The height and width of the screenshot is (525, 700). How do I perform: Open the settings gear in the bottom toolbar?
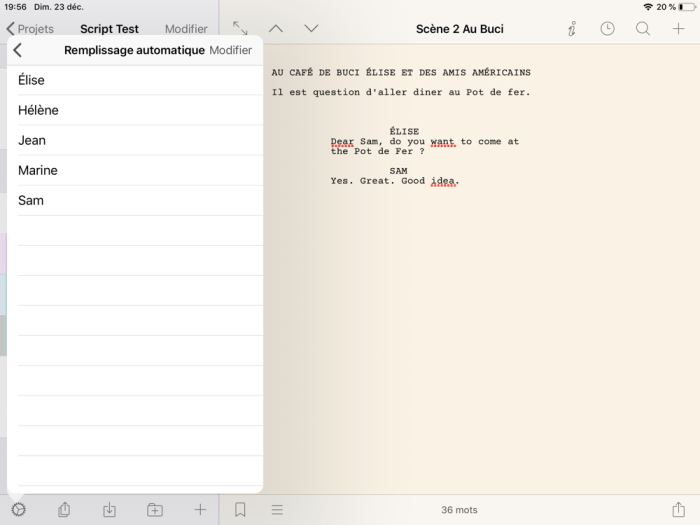[x=18, y=510]
